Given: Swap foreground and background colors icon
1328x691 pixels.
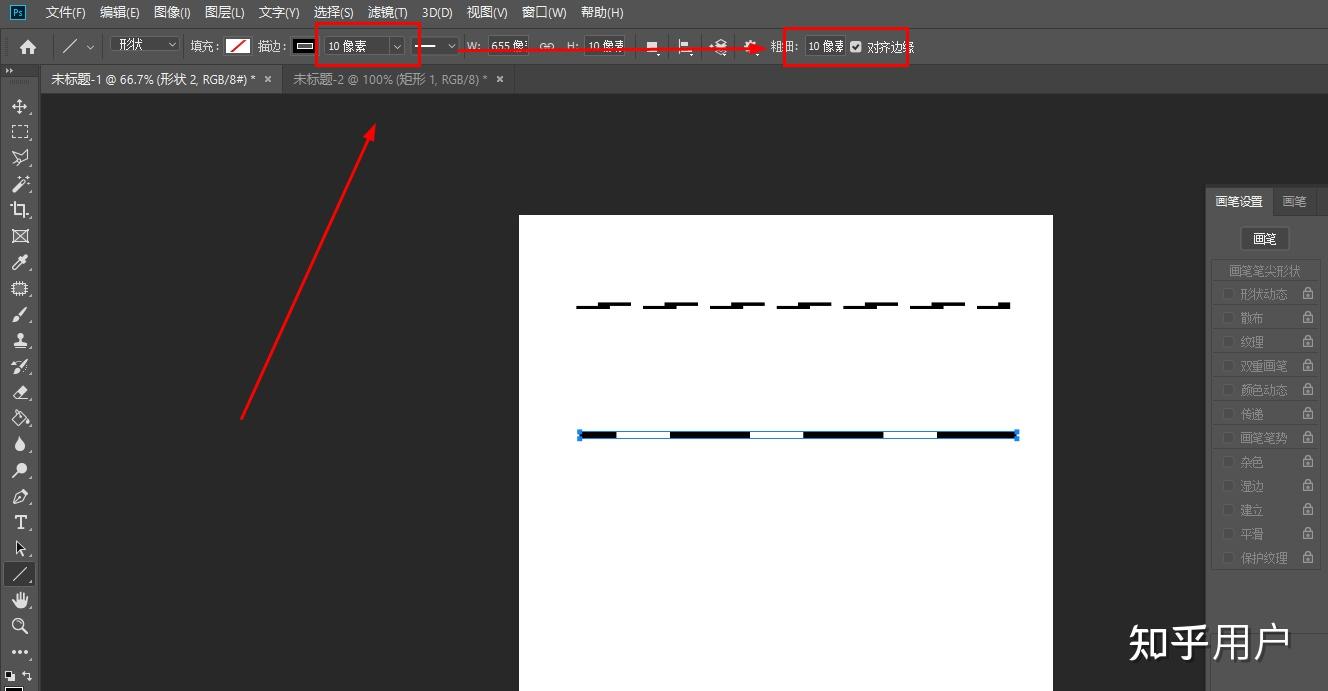Looking at the screenshot, I should coord(27,675).
